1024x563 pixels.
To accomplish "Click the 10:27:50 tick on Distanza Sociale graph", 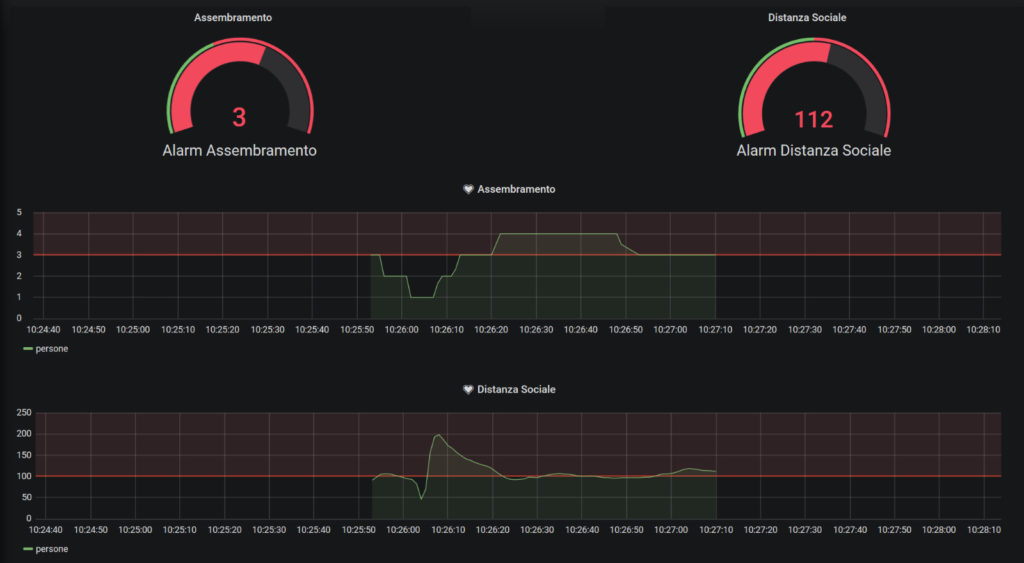I will click(x=895, y=530).
